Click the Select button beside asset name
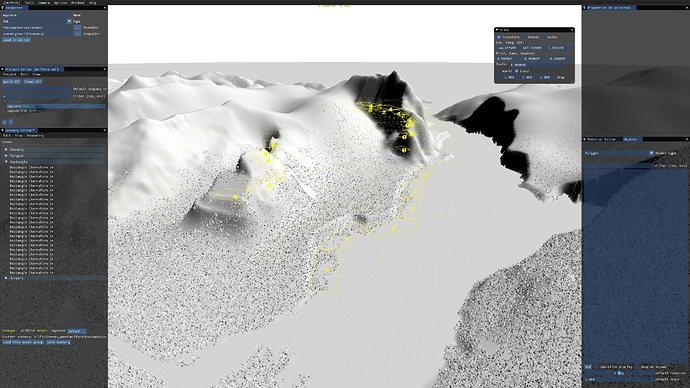The height and width of the screenshot is (388, 690). pyautogui.click(x=77, y=331)
